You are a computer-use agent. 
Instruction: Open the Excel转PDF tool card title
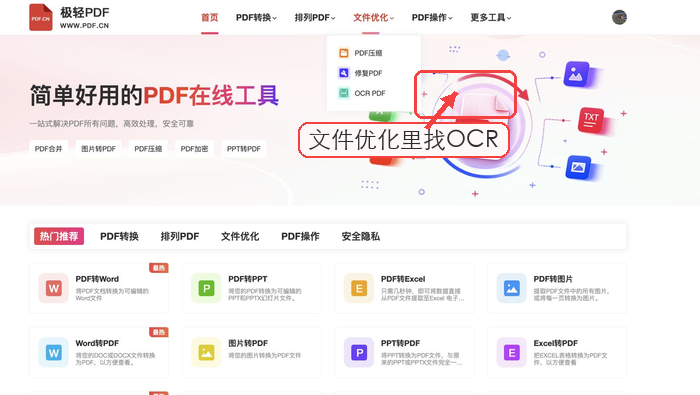click(x=555, y=343)
